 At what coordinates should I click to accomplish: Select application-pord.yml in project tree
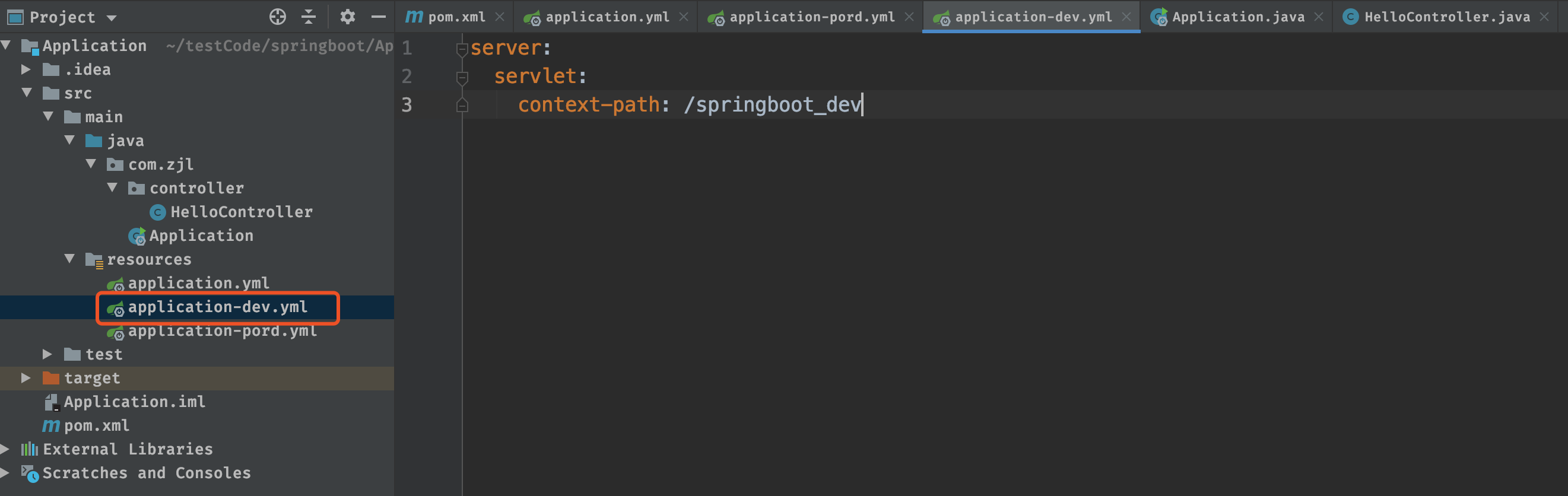click(222, 330)
